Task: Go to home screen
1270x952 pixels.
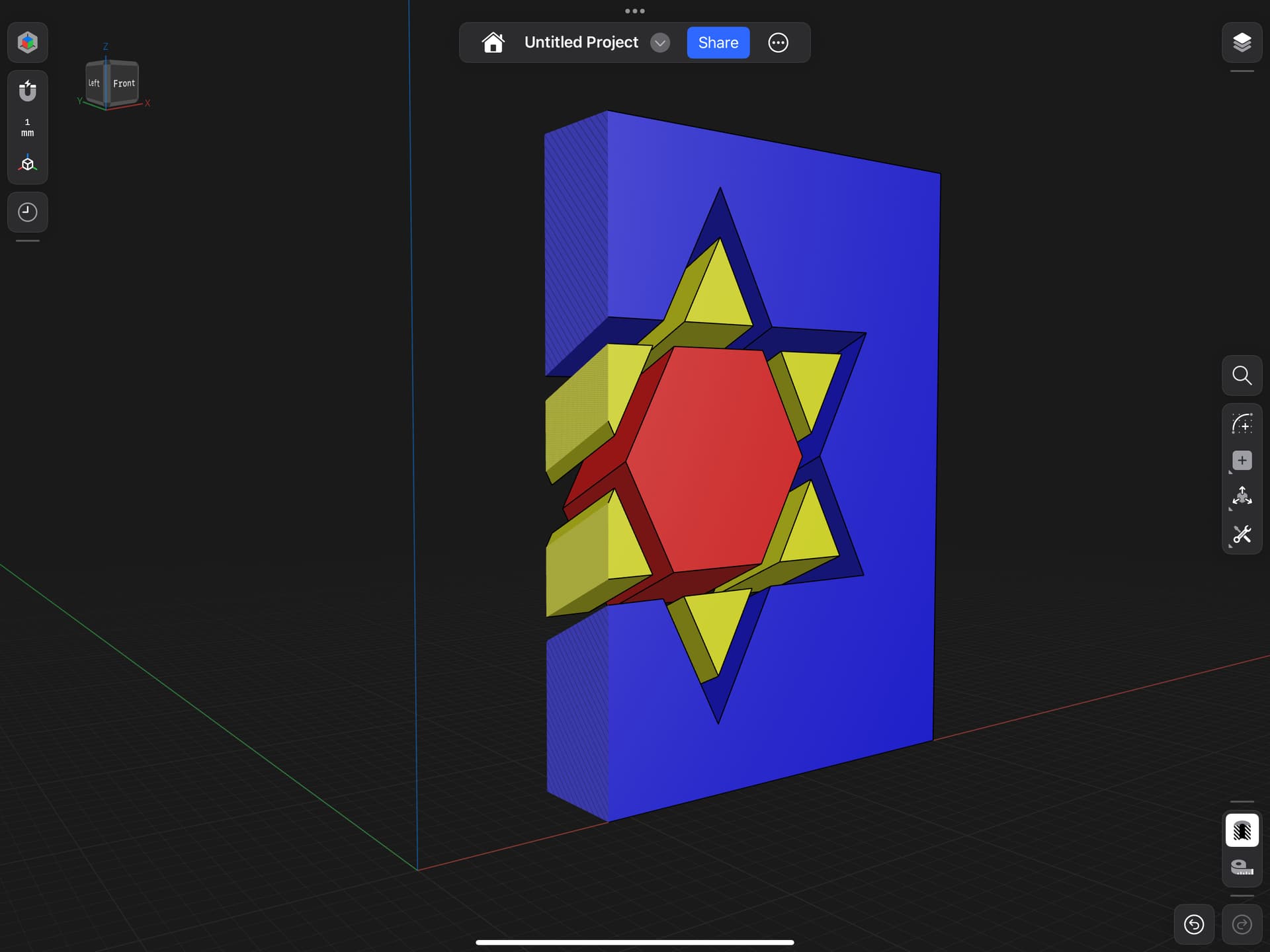Action: (493, 42)
